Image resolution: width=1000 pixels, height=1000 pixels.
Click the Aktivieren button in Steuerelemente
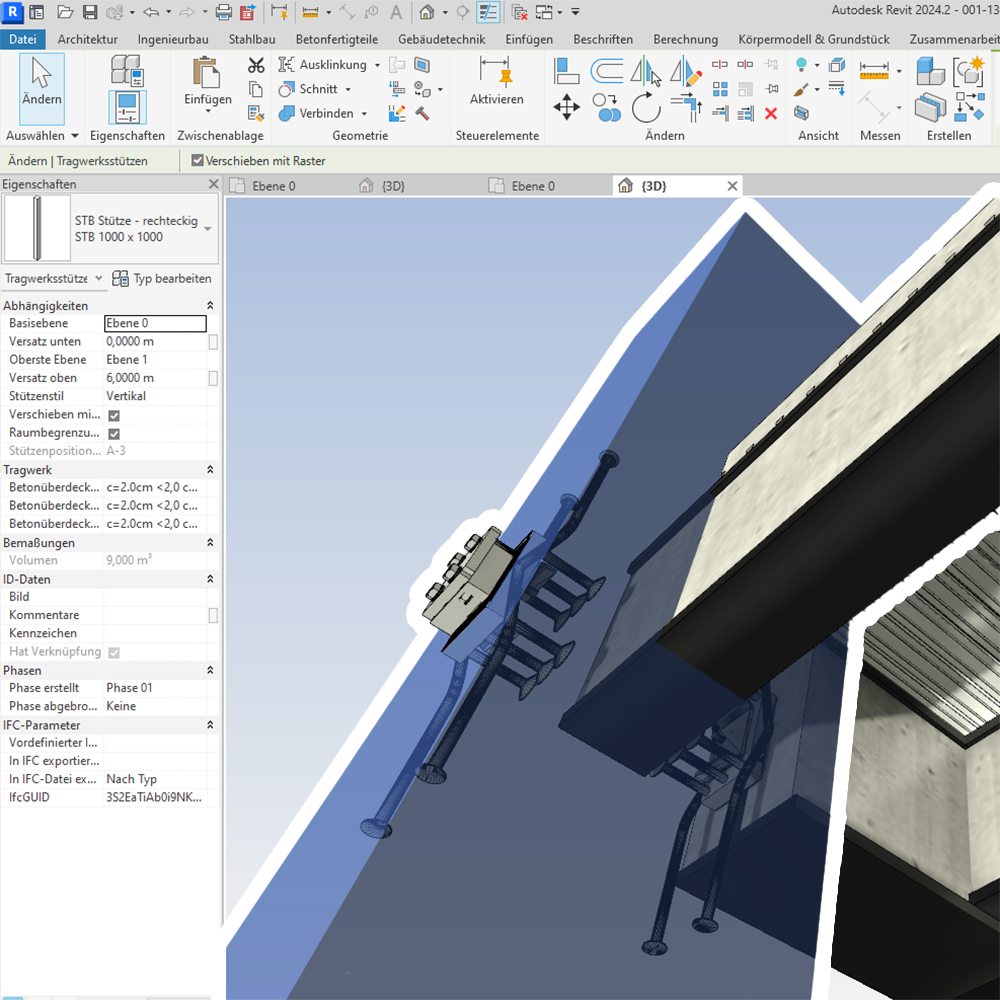coord(497,80)
